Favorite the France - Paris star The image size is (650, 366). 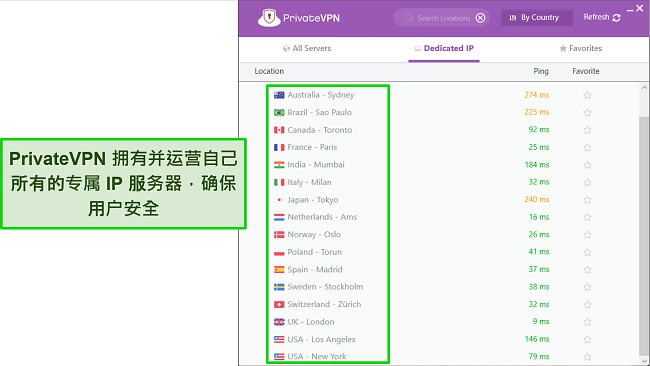587,147
